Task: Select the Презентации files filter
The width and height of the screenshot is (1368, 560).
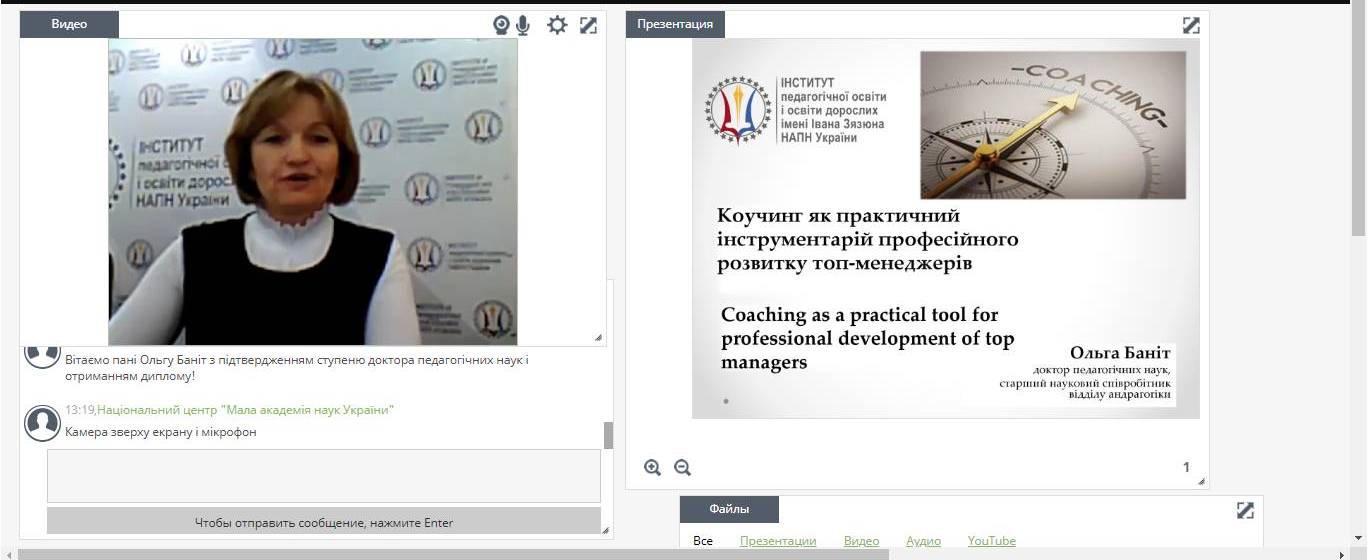Action: 777,541
